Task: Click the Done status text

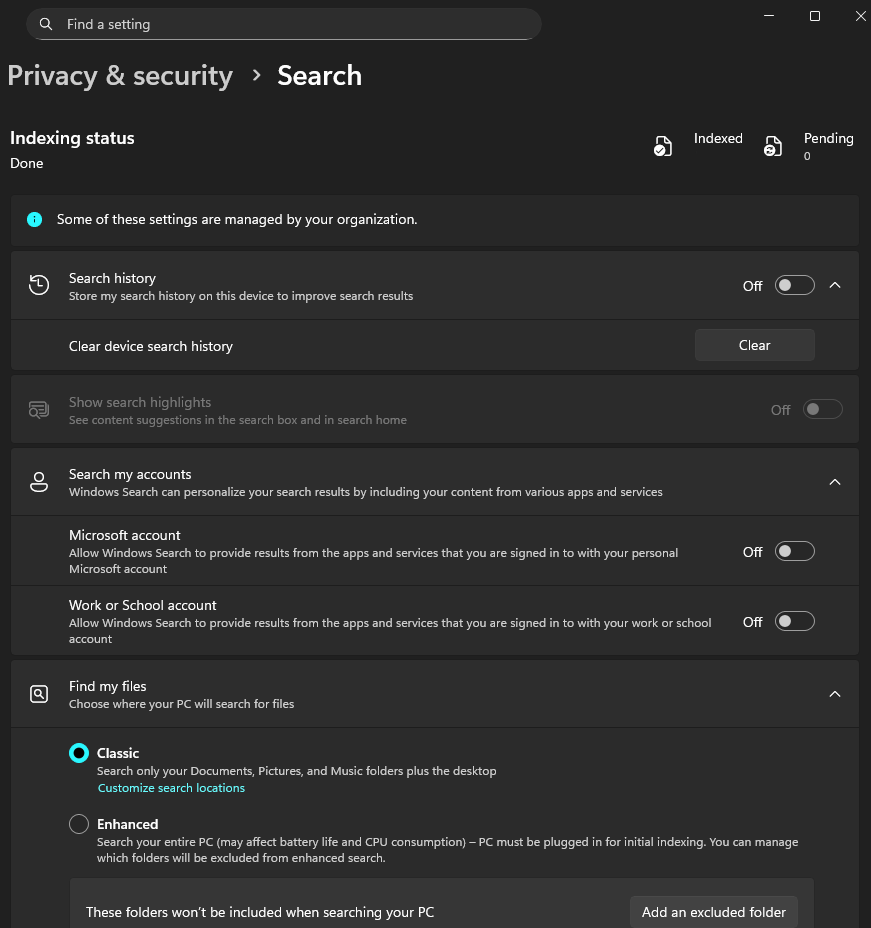Action: tap(27, 163)
